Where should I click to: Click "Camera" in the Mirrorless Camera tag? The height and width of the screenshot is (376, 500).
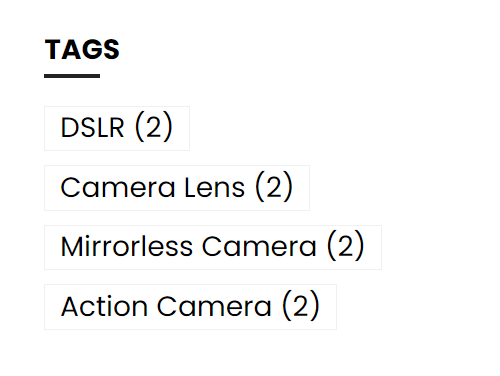click(x=259, y=247)
